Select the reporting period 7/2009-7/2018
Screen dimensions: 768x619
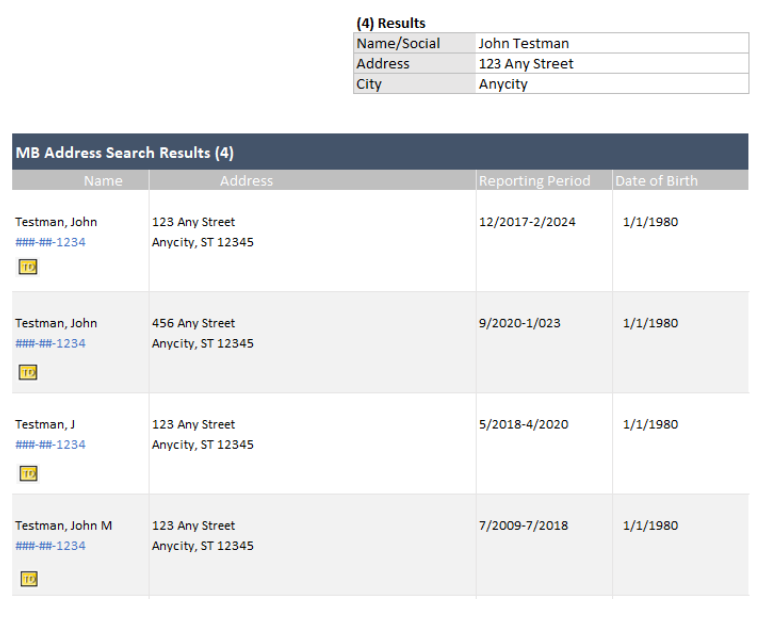pos(524,525)
